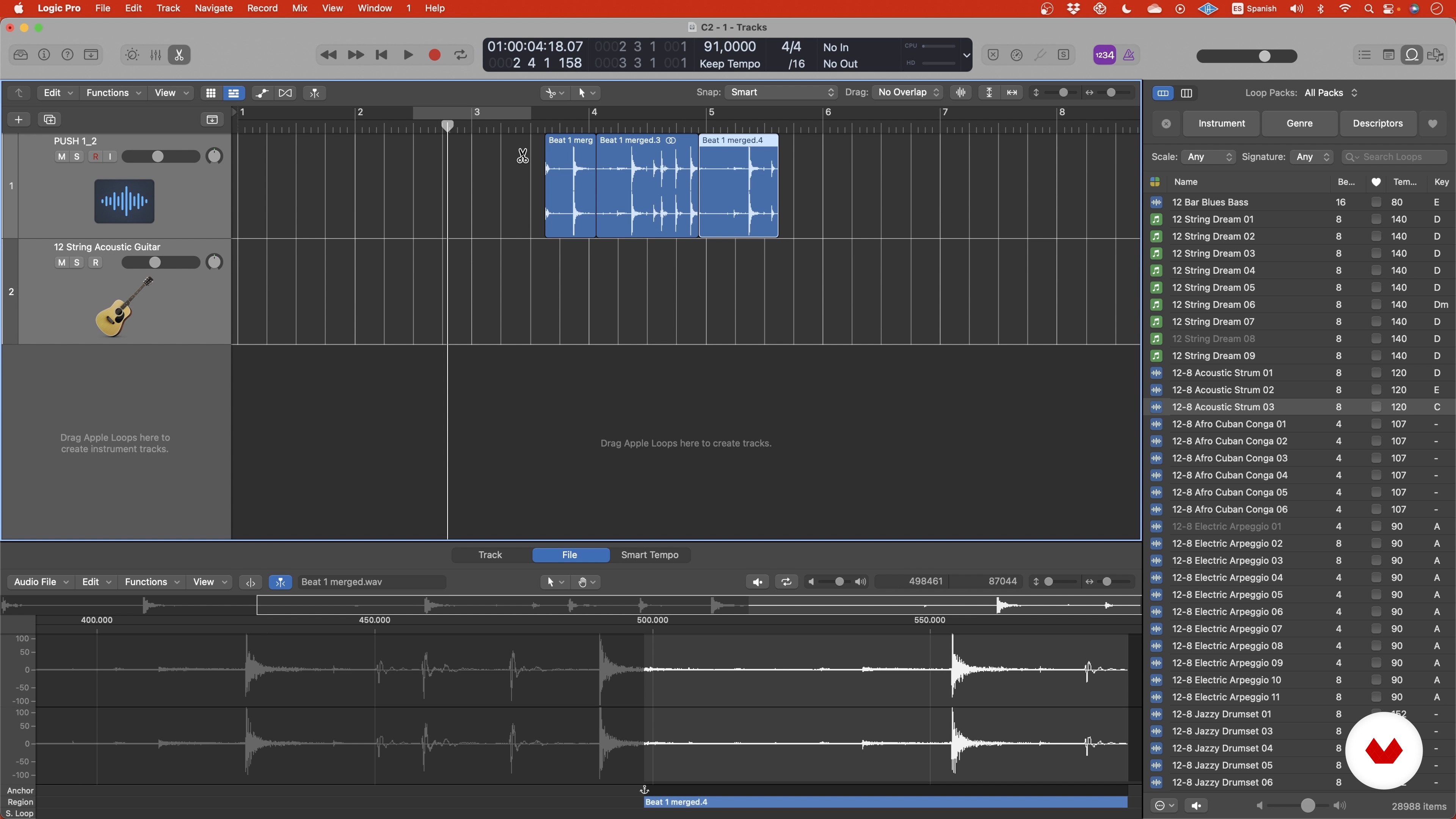Toggle Cycle mode button
This screenshot has height=819, width=1456.
click(461, 55)
